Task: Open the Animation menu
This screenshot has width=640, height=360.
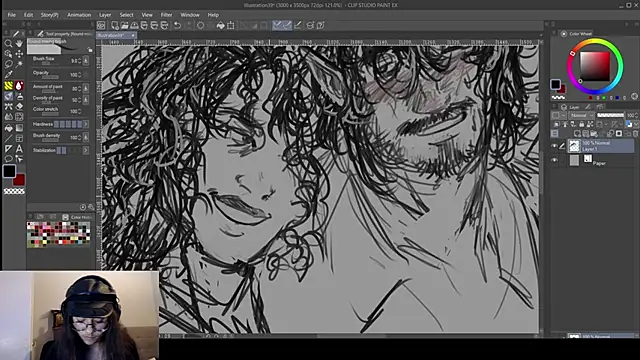Action: point(79,15)
